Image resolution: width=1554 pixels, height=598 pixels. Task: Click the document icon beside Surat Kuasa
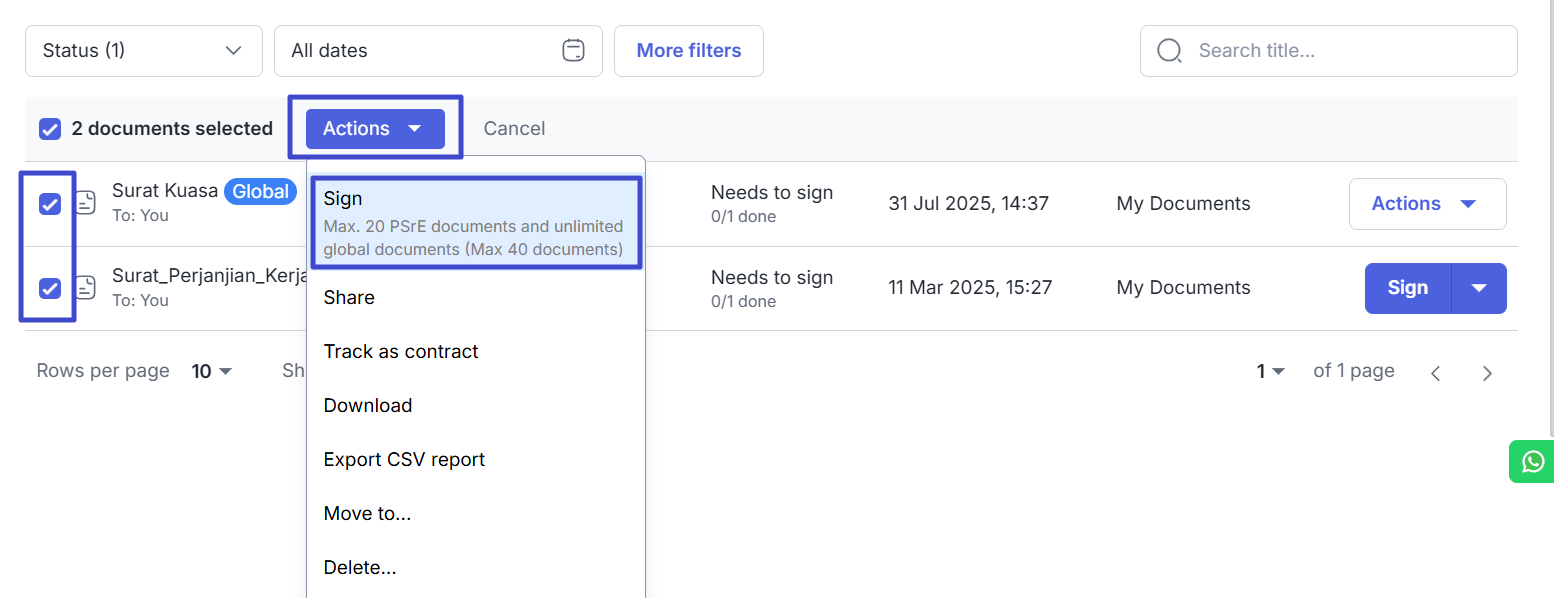coord(87,203)
